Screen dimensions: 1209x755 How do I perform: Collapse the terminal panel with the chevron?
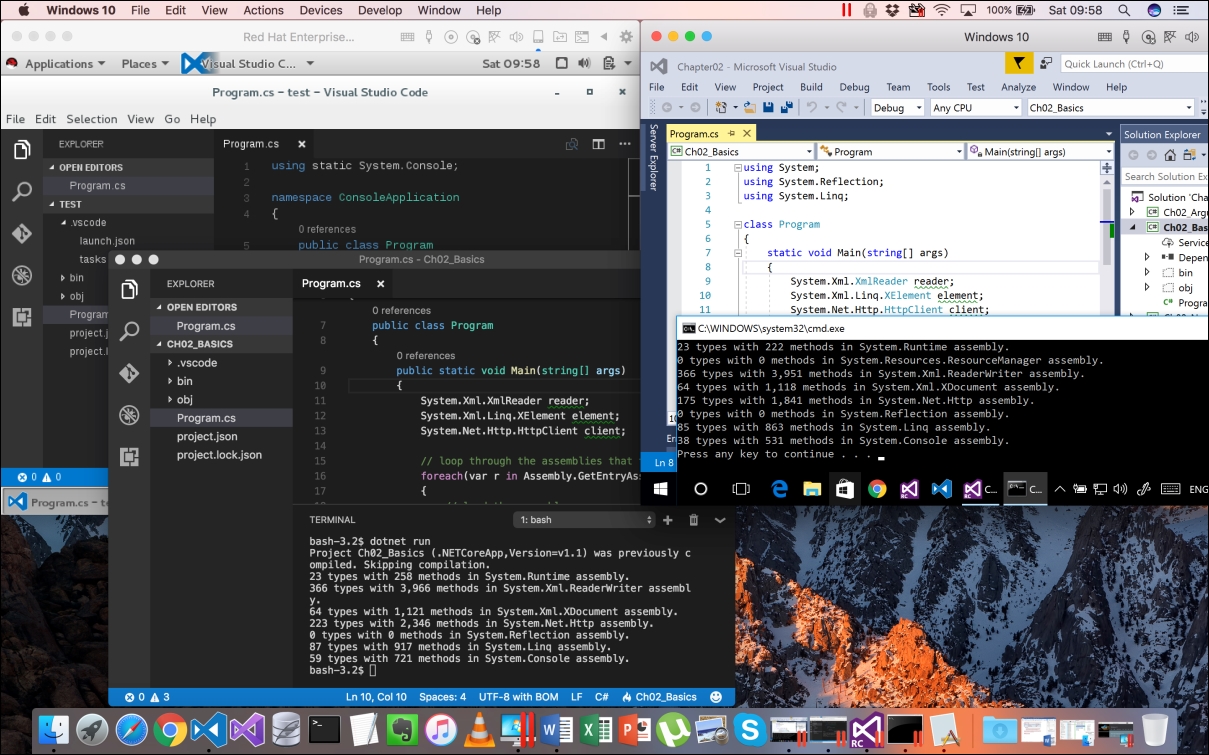pos(720,520)
